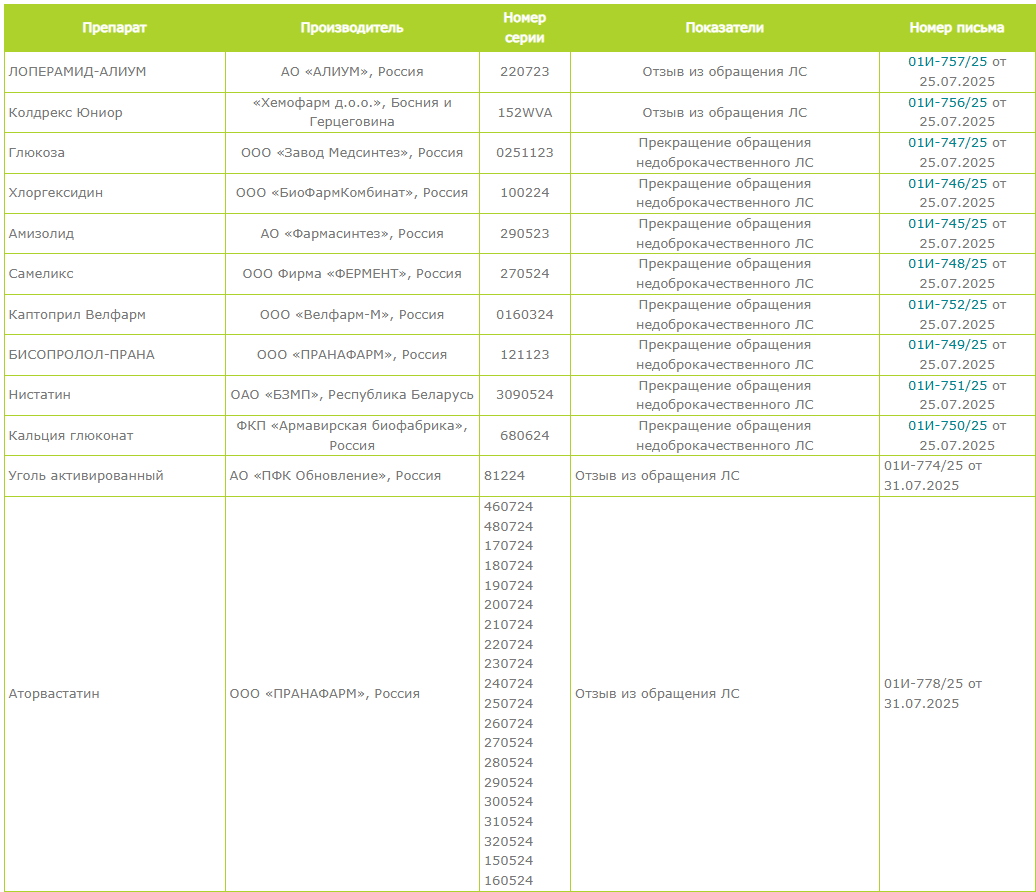Click Аторвастатин series number 160524

pos(508,881)
